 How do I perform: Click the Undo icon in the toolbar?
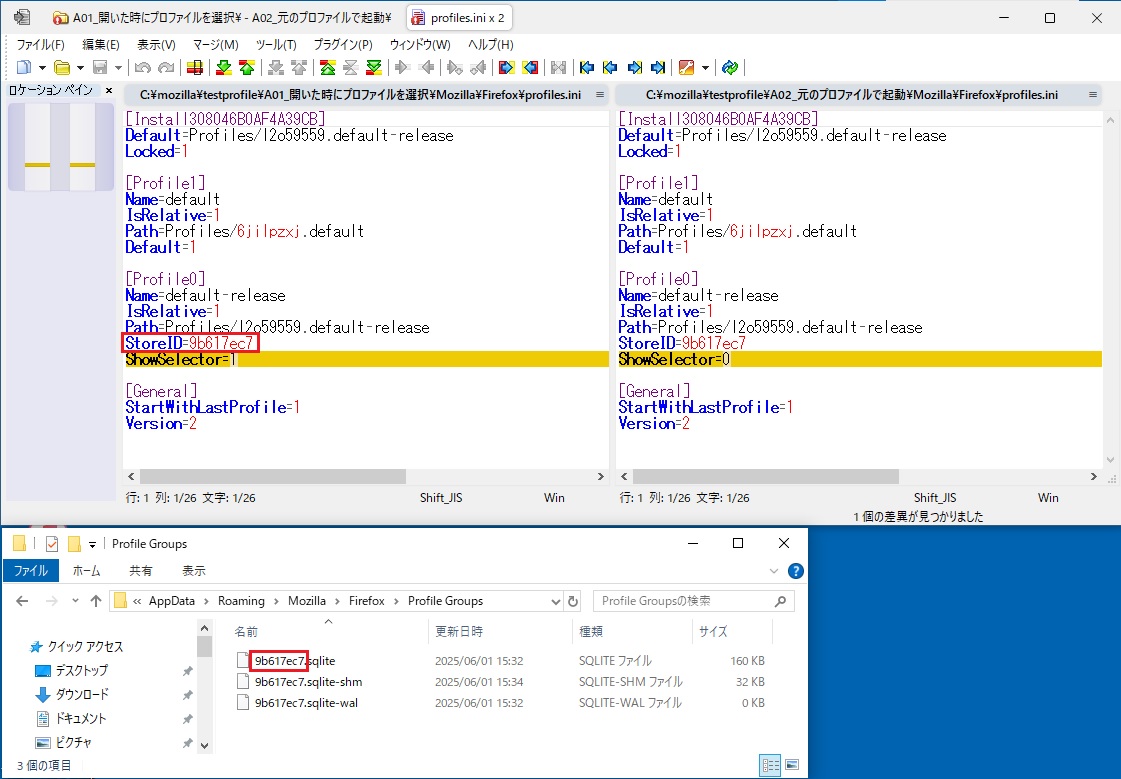tap(141, 68)
